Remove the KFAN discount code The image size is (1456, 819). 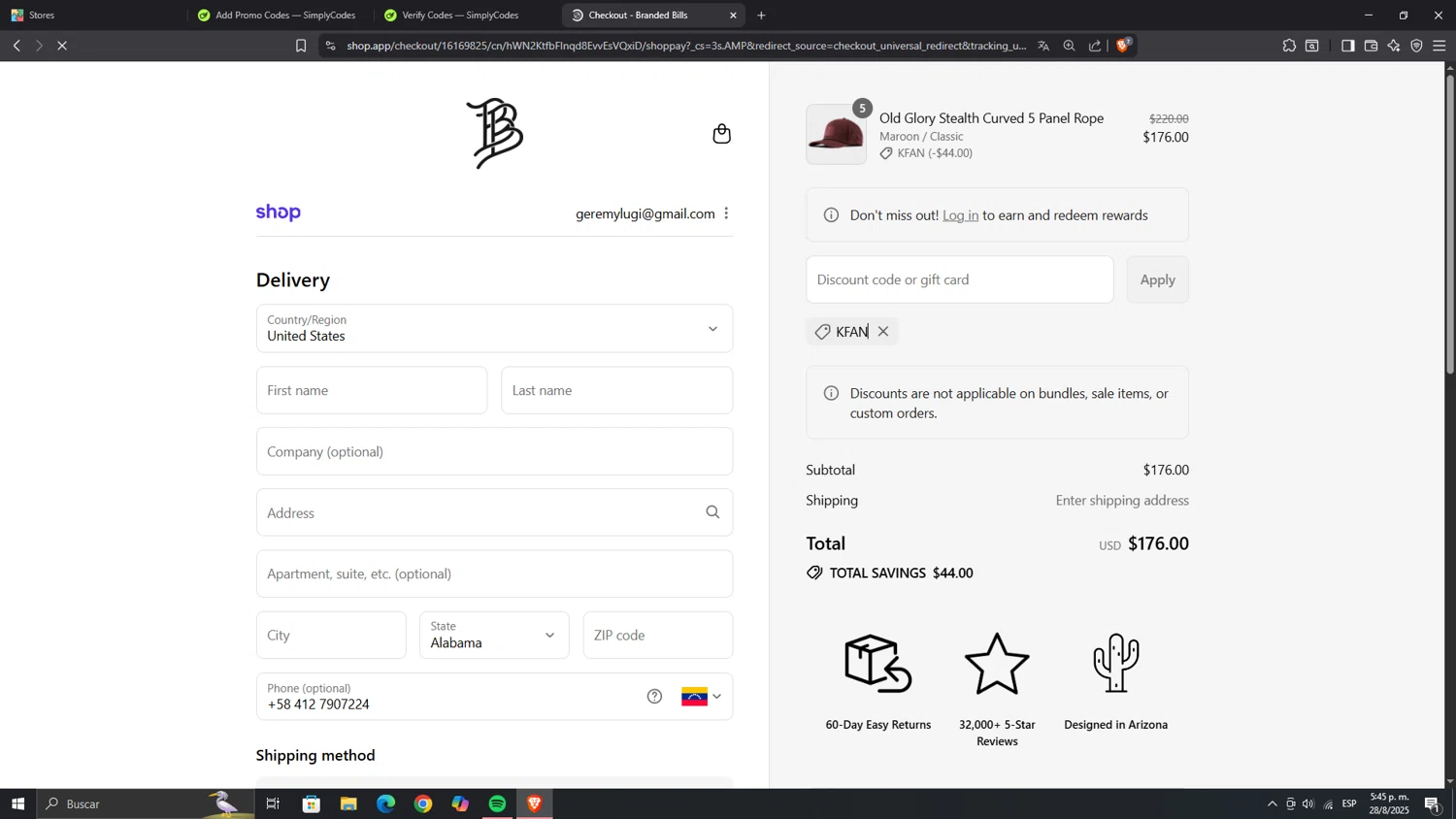click(883, 332)
